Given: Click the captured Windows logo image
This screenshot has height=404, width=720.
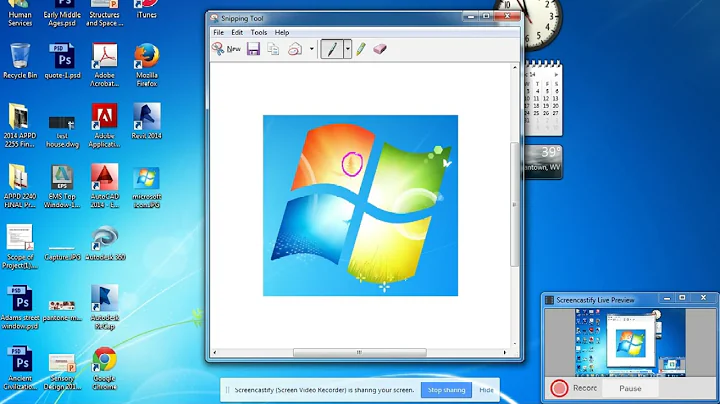Looking at the screenshot, I should click(x=360, y=205).
